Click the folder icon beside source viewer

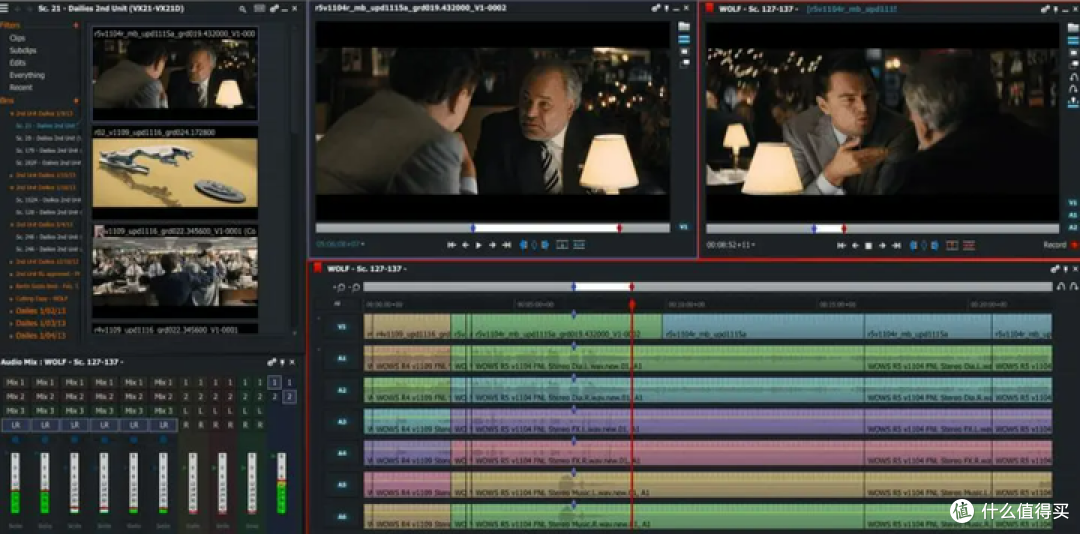pos(684,27)
